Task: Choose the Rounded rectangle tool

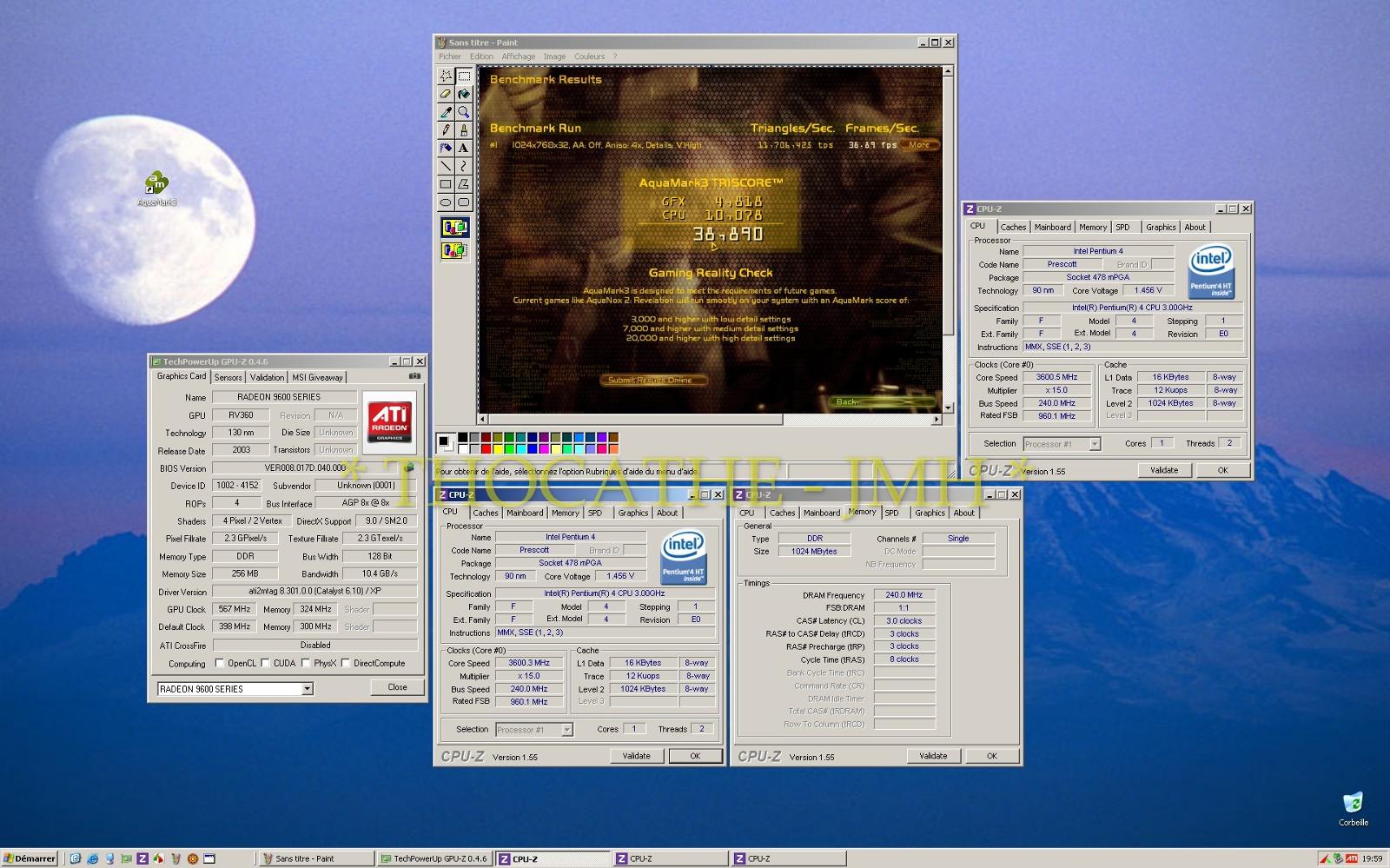Action: coord(464,202)
